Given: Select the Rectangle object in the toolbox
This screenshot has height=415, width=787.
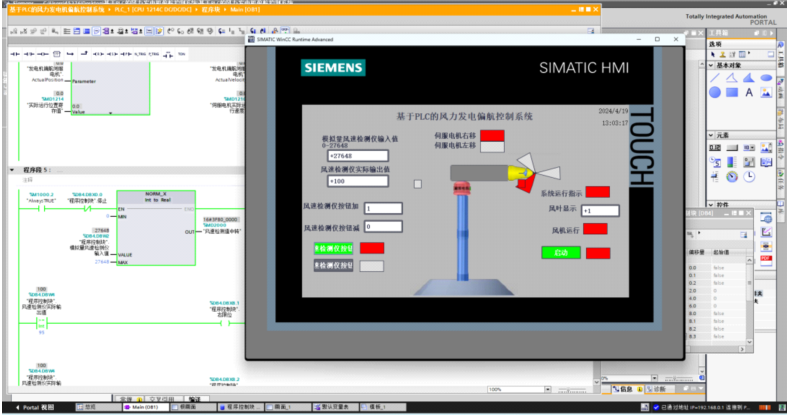Looking at the screenshot, I should point(732,92).
